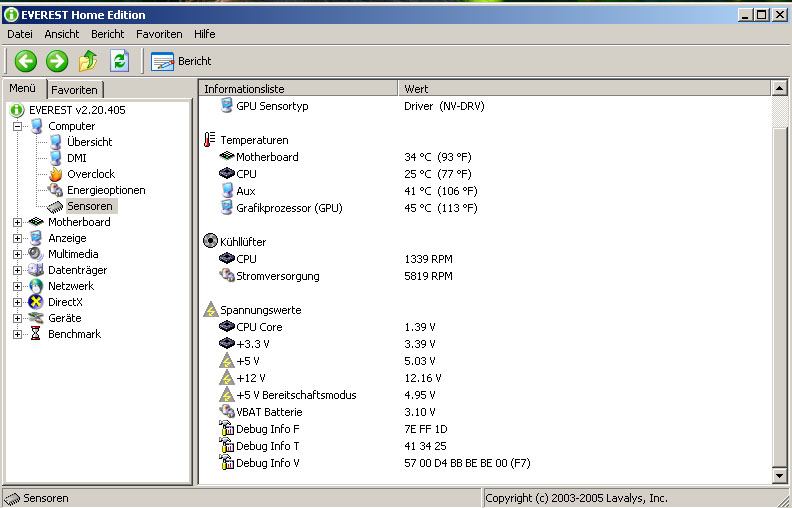
Task: Switch to the Menü tab
Action: [x=23, y=88]
